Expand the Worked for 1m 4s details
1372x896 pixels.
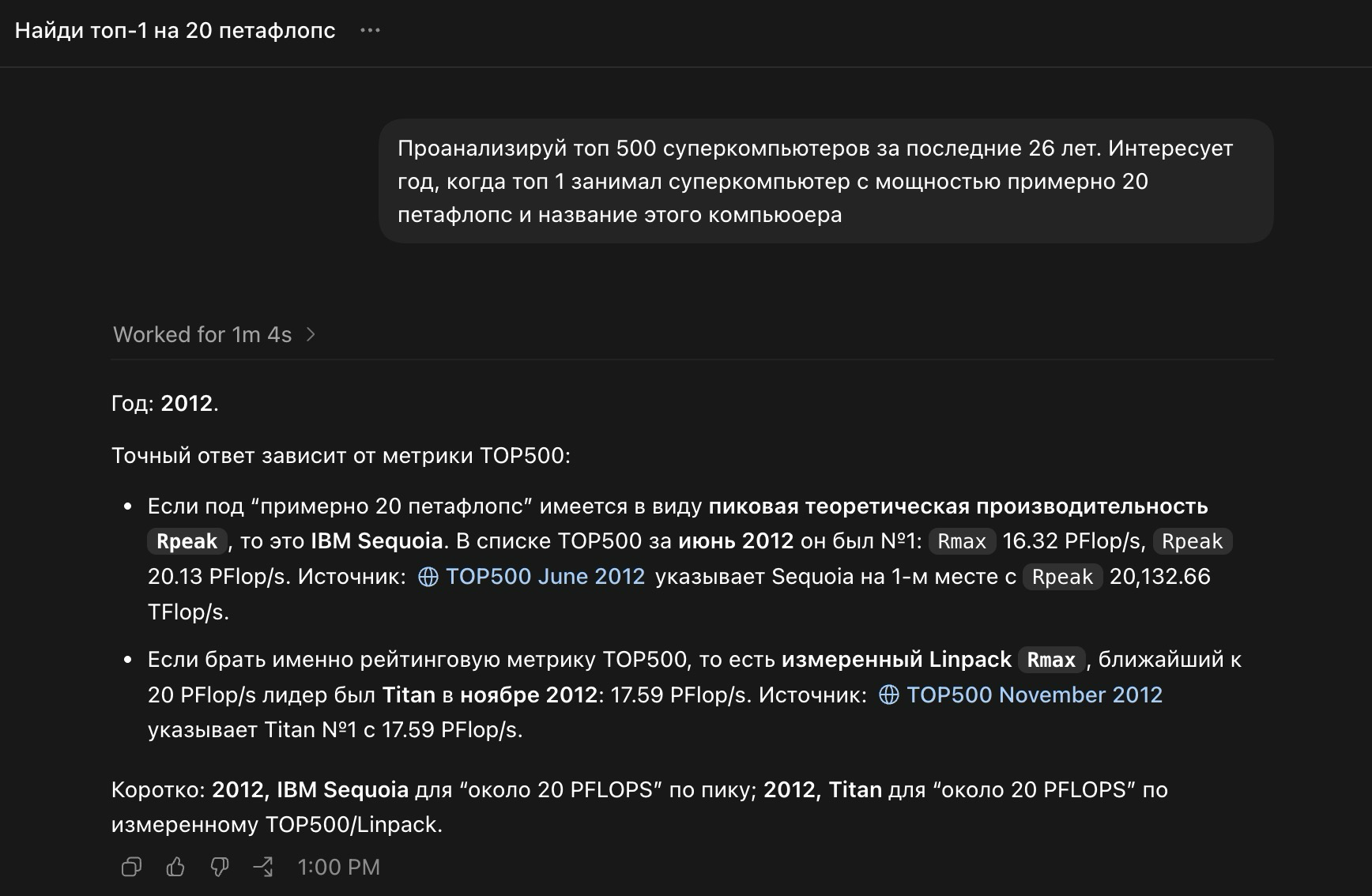[215, 335]
